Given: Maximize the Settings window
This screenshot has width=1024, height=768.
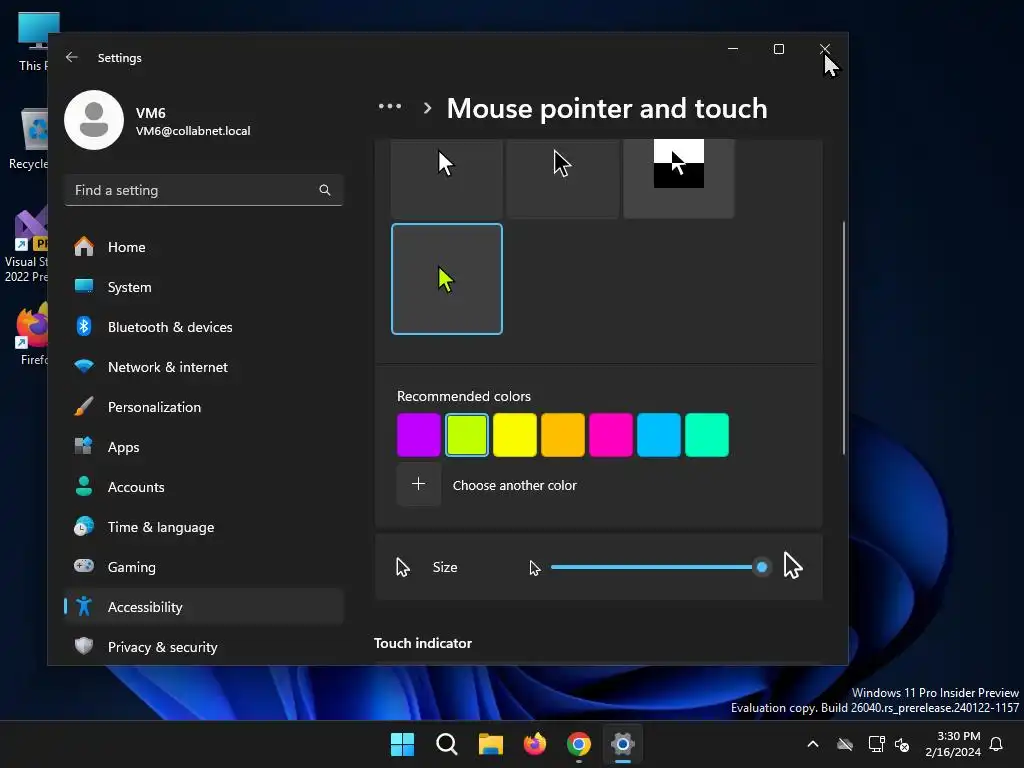Looking at the screenshot, I should (x=778, y=49).
